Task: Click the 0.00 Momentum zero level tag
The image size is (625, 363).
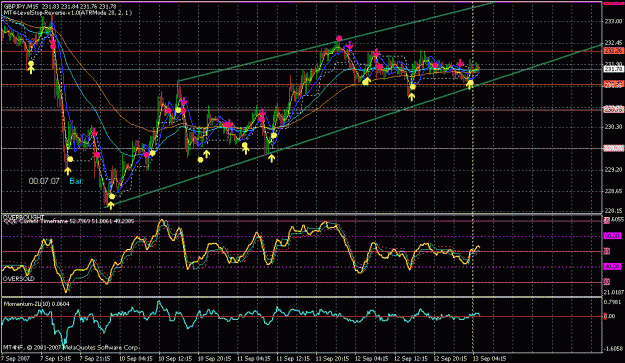Action: pyautogui.click(x=610, y=316)
